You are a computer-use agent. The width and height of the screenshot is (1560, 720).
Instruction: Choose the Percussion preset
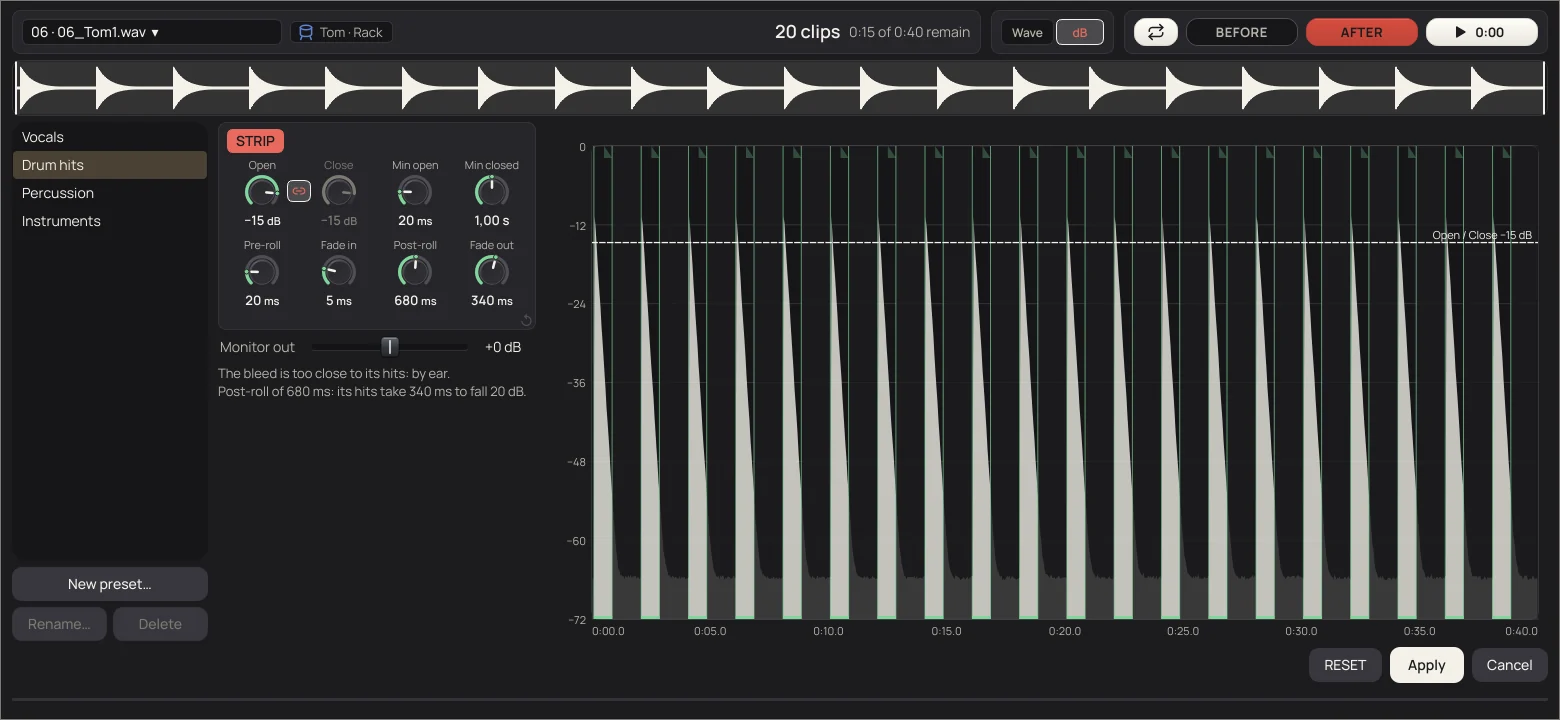pos(110,193)
